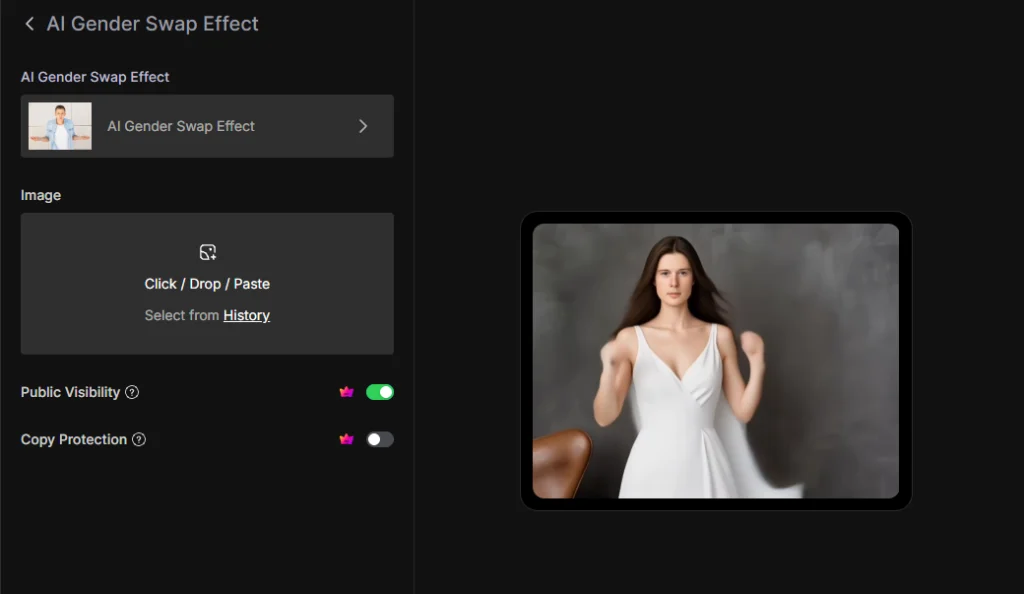
Task: Open the Public Visibility help icon
Action: click(132, 392)
